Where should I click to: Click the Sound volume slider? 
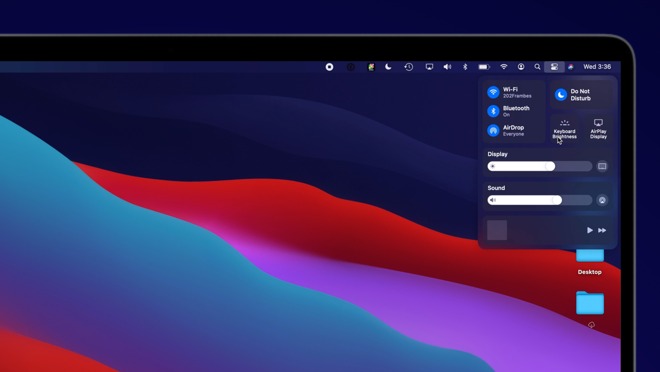tap(540, 200)
